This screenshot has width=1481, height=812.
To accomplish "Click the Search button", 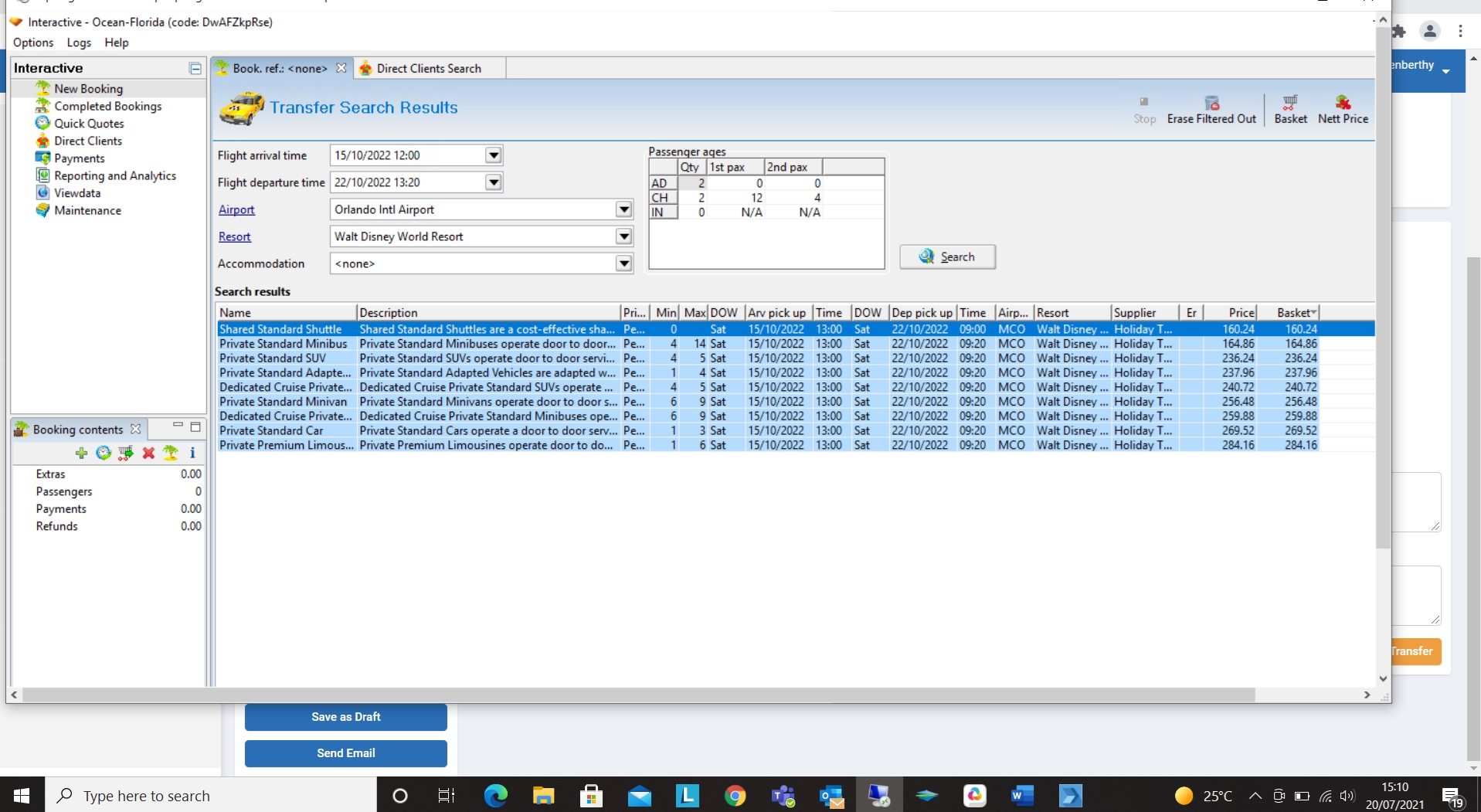I will (x=947, y=257).
